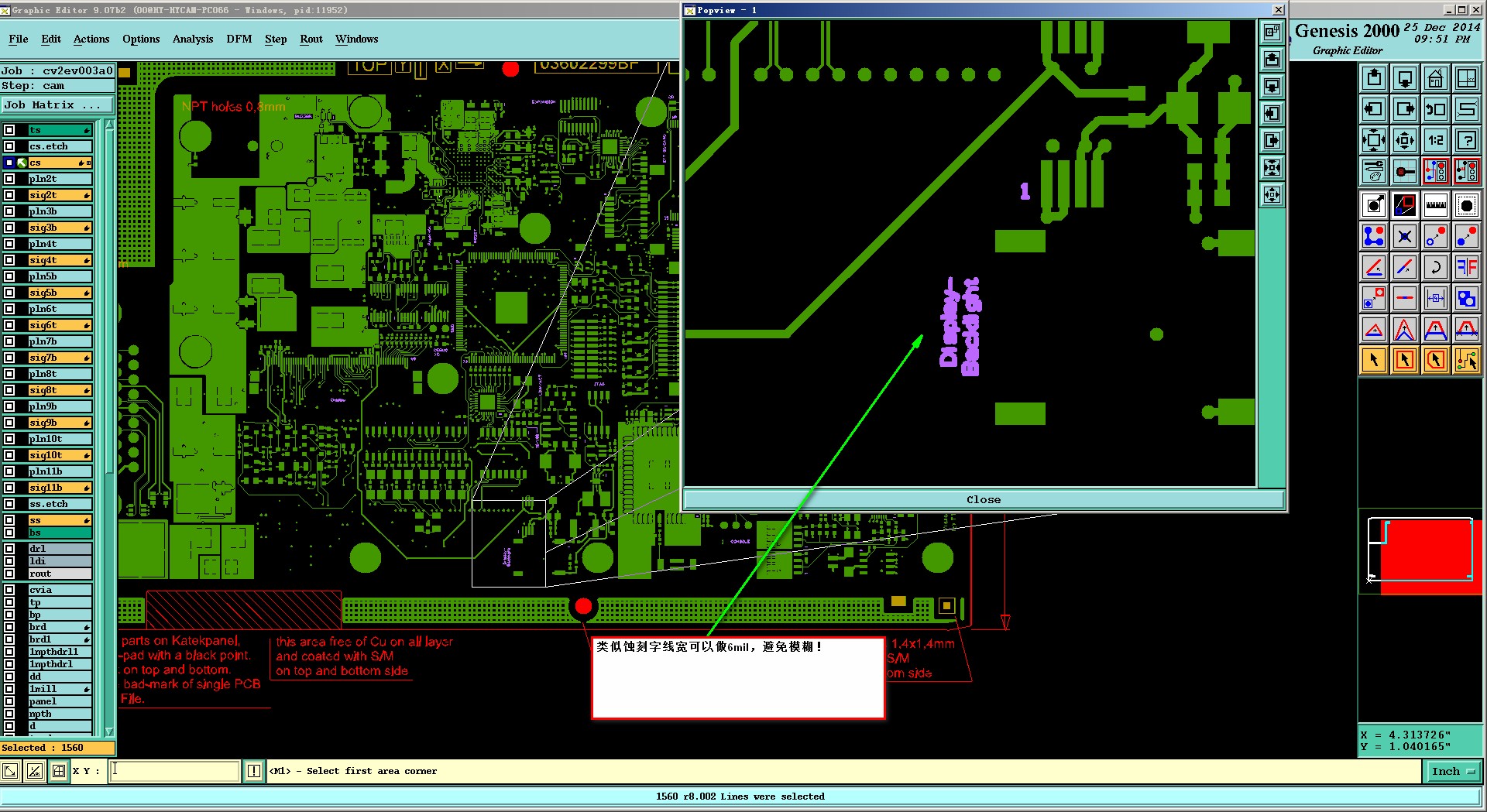Toggle the cs layer display checkbox
Viewport: 1487px width, 812px height.
9,163
